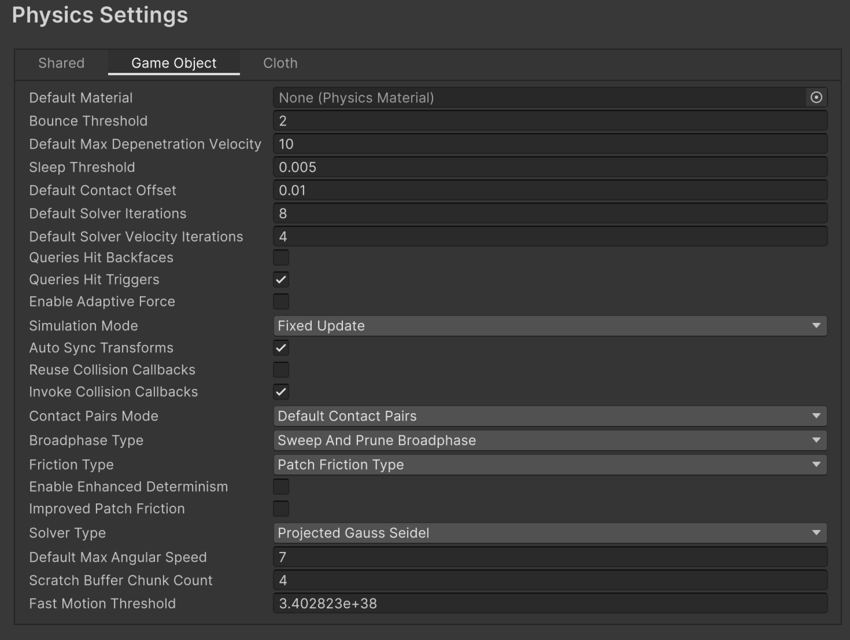Enable Enhanced Determinism
The image size is (850, 640).
coord(279,487)
